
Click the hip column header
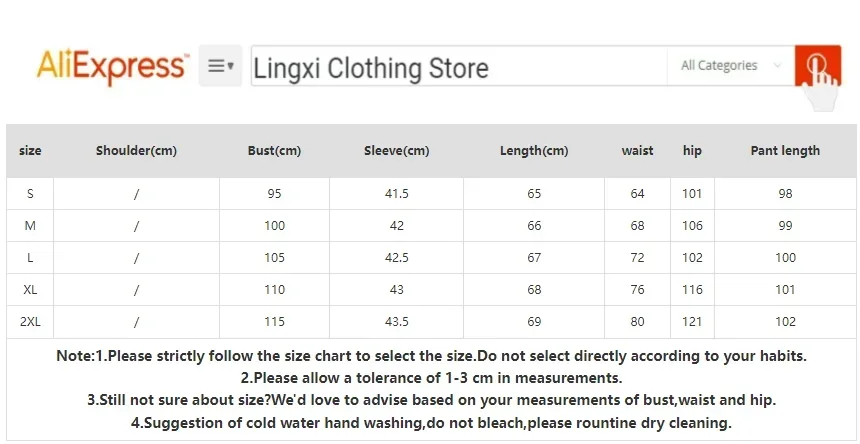tap(692, 151)
